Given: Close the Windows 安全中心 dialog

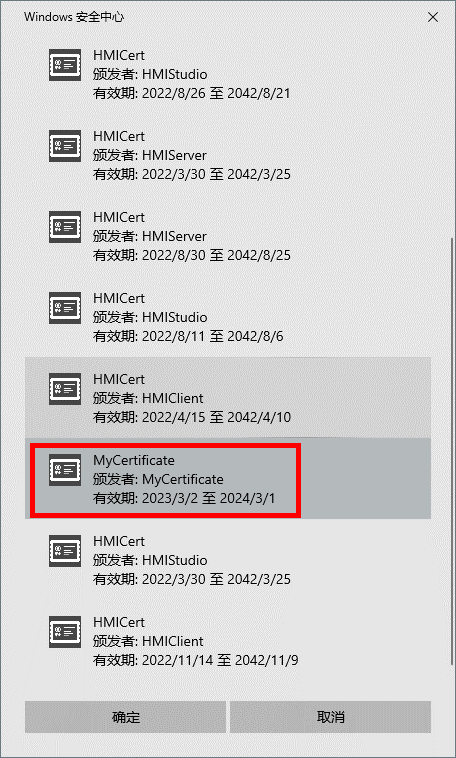Looking at the screenshot, I should (x=433, y=17).
